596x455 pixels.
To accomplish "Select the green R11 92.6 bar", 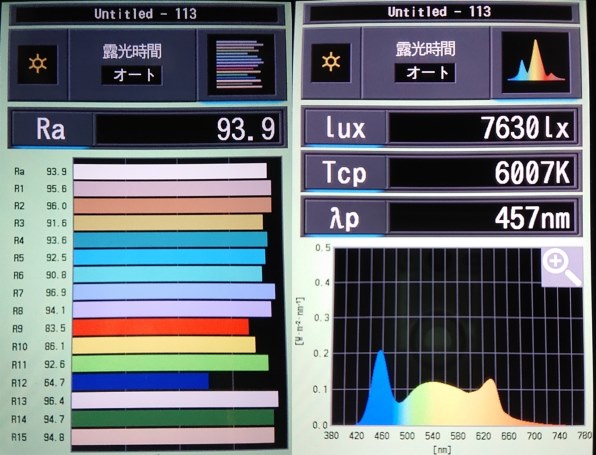I will [x=170, y=363].
